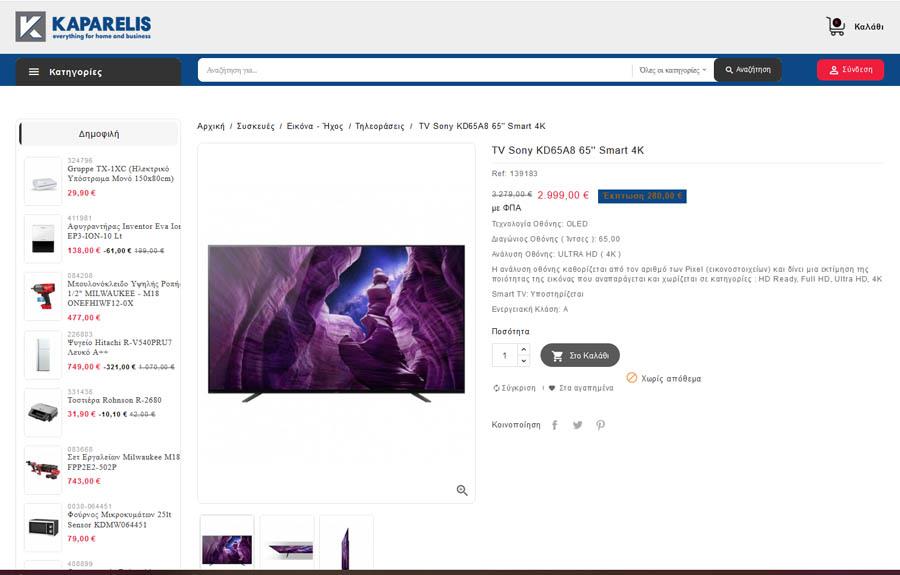Open the Κατηγορίες hamburger menu
The image size is (900, 575).
[x=98, y=72]
